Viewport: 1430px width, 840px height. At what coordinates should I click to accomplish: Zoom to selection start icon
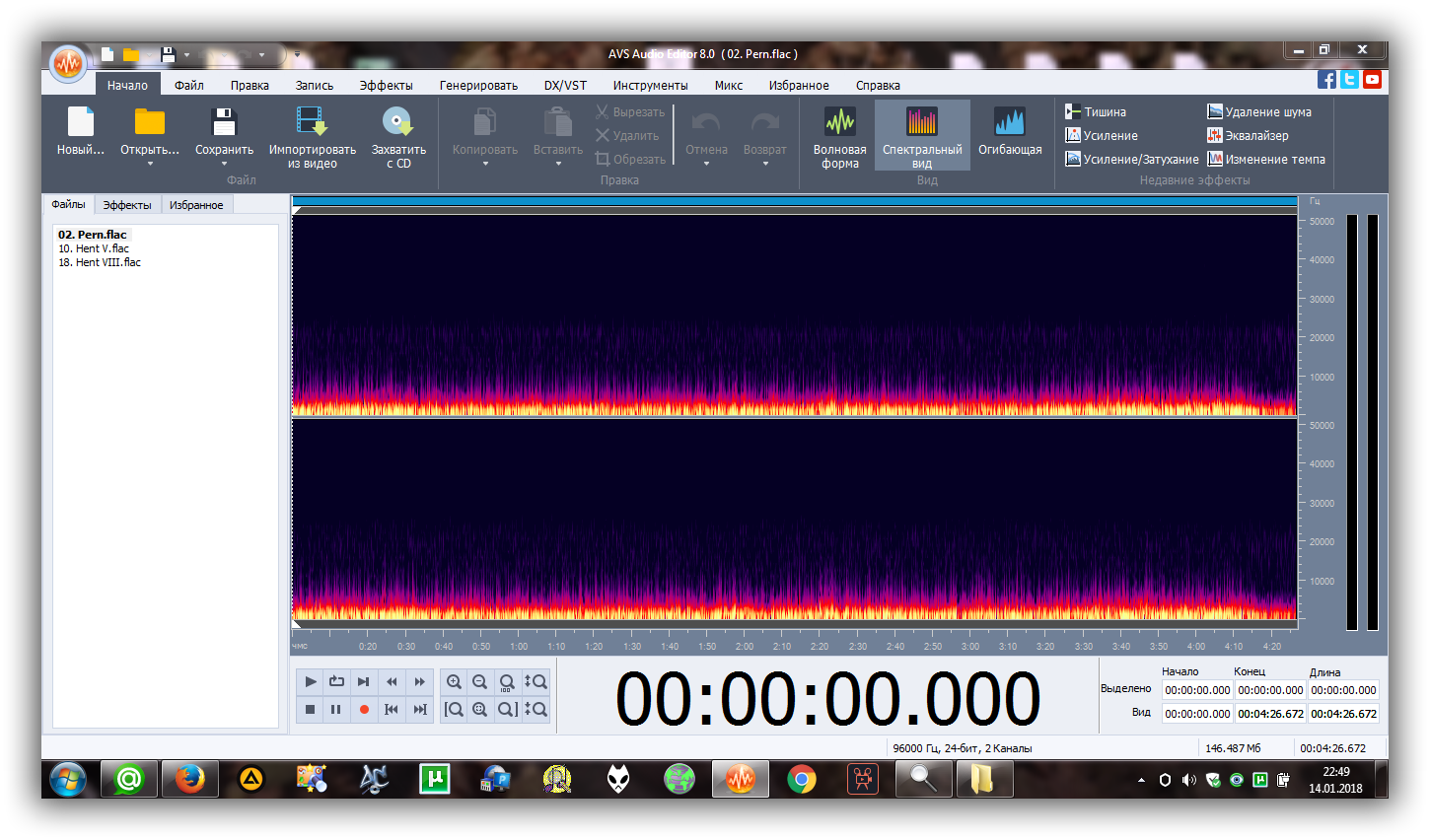(454, 709)
